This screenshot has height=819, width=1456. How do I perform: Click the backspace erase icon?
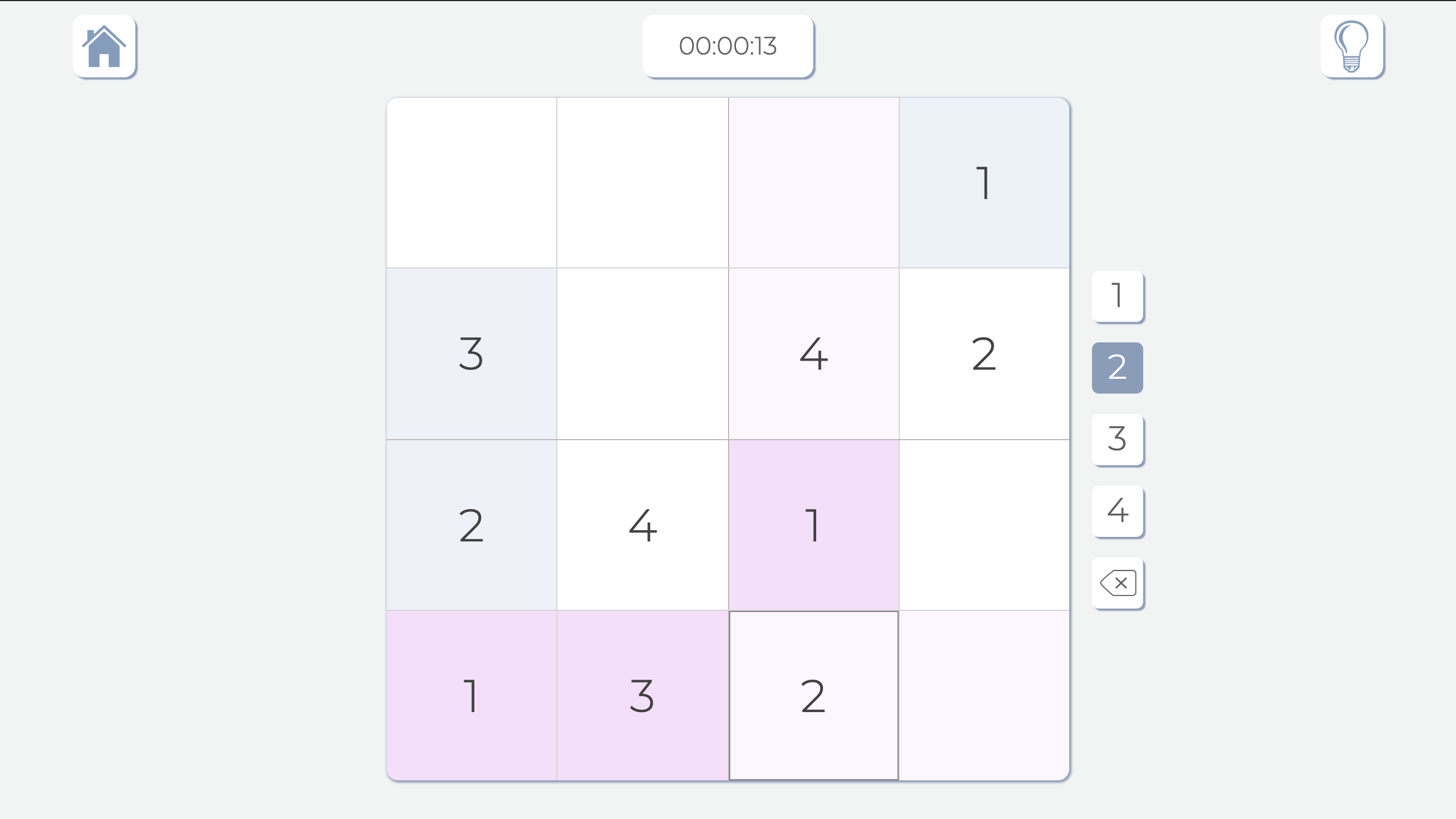1117,581
